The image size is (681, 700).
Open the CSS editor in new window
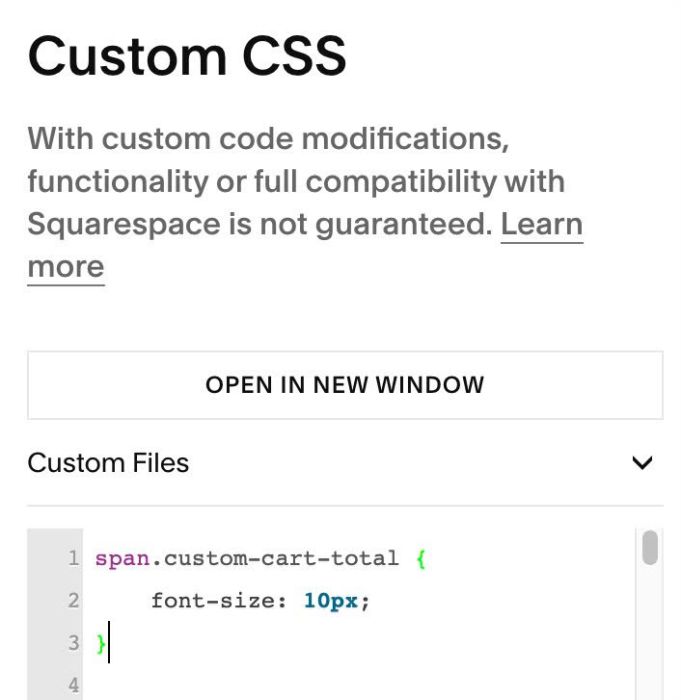point(345,385)
